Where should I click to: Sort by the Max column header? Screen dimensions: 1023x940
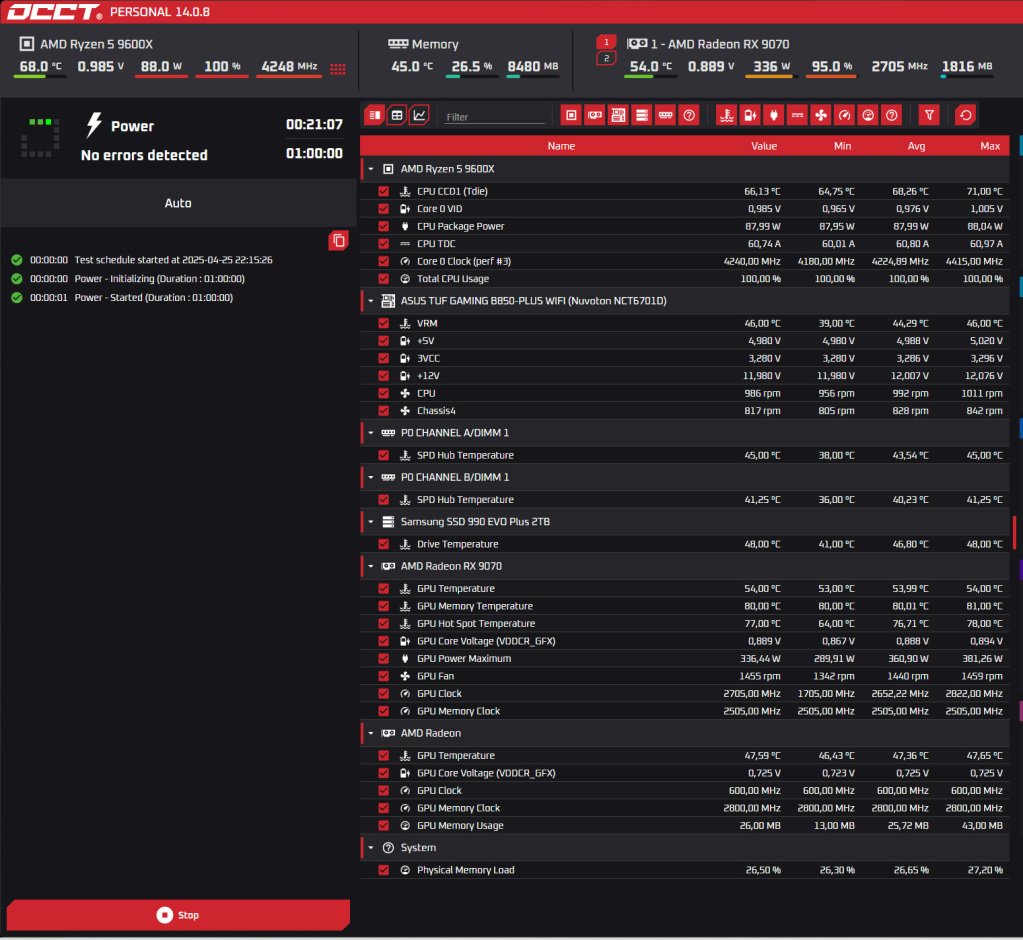pyautogui.click(x=990, y=146)
